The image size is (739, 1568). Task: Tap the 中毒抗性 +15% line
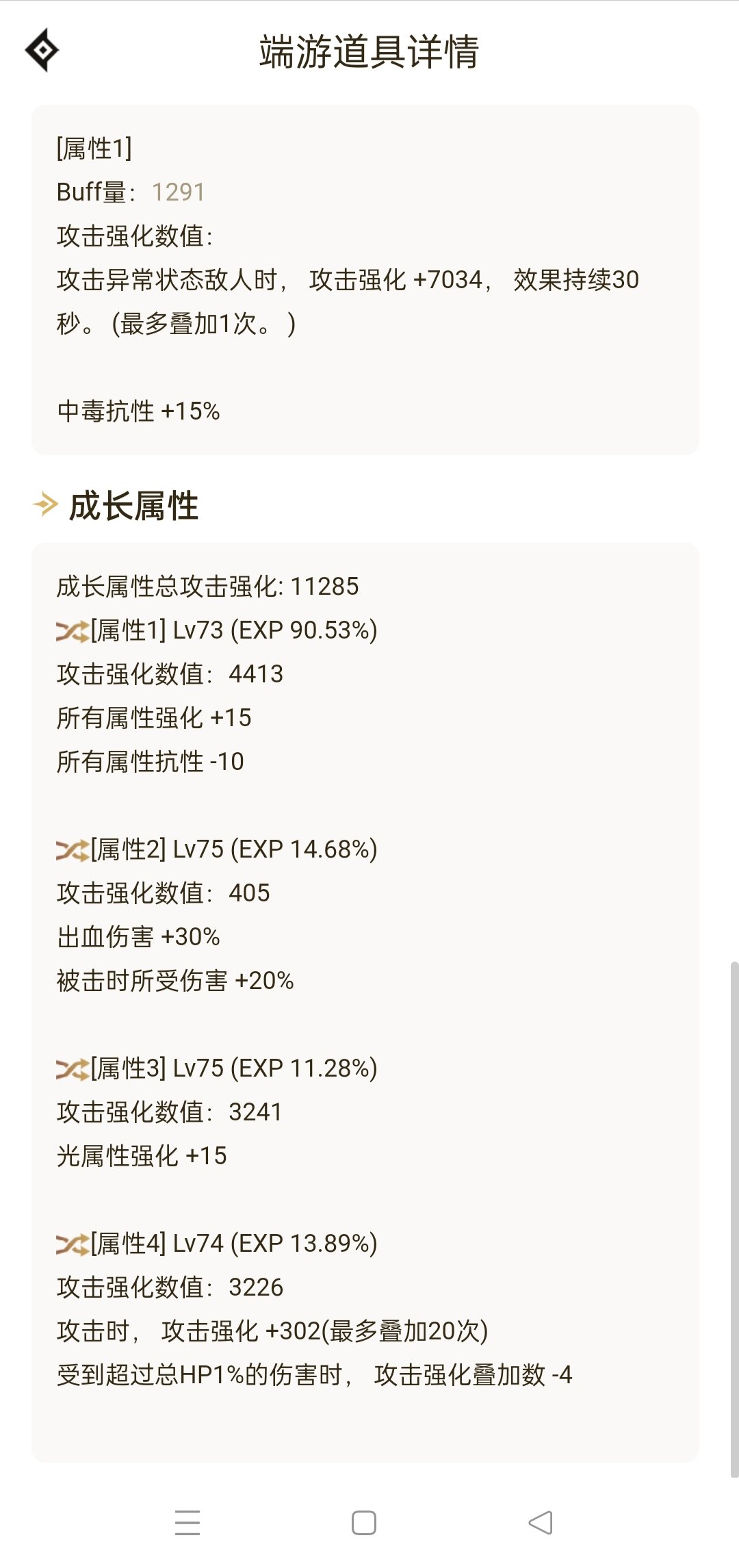pos(138,411)
